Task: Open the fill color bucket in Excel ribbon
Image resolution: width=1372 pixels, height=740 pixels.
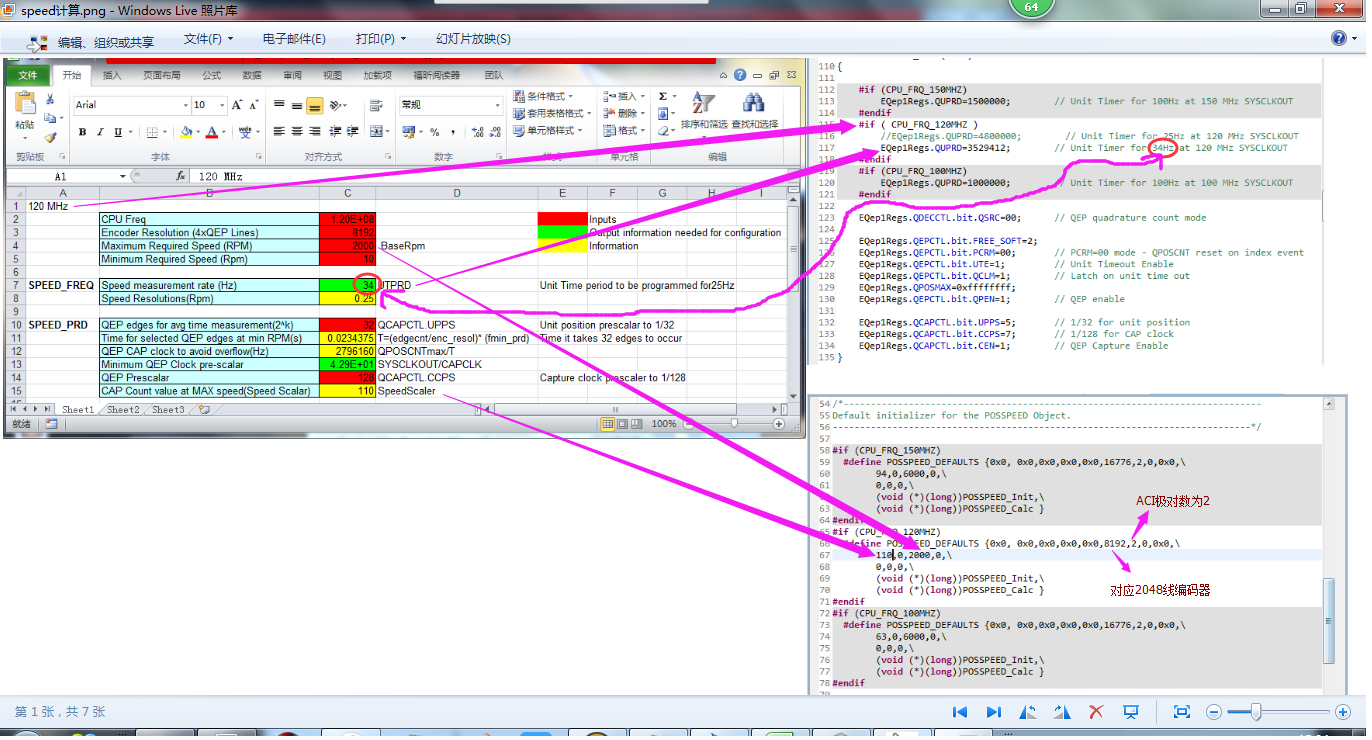Action: 187,132
